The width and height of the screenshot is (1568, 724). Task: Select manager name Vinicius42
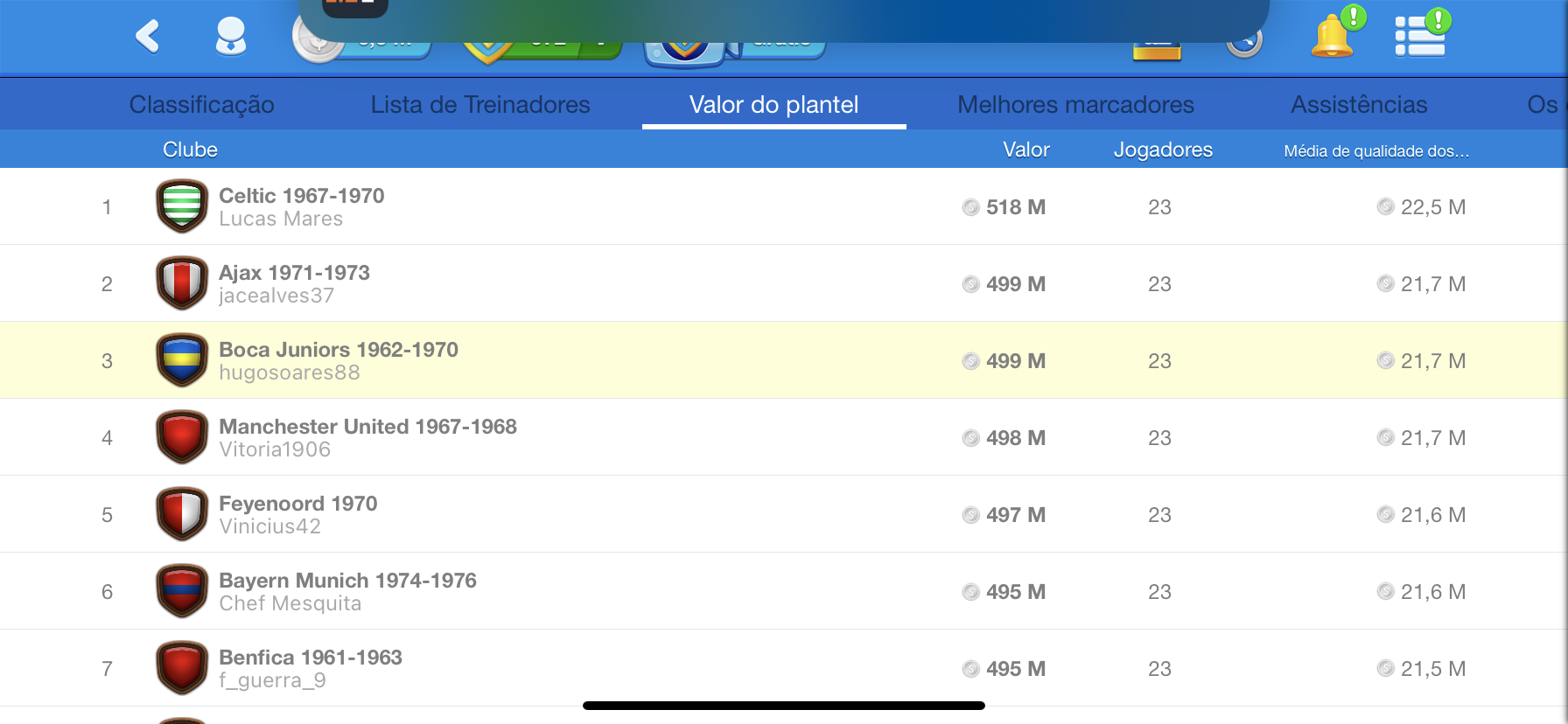click(269, 526)
